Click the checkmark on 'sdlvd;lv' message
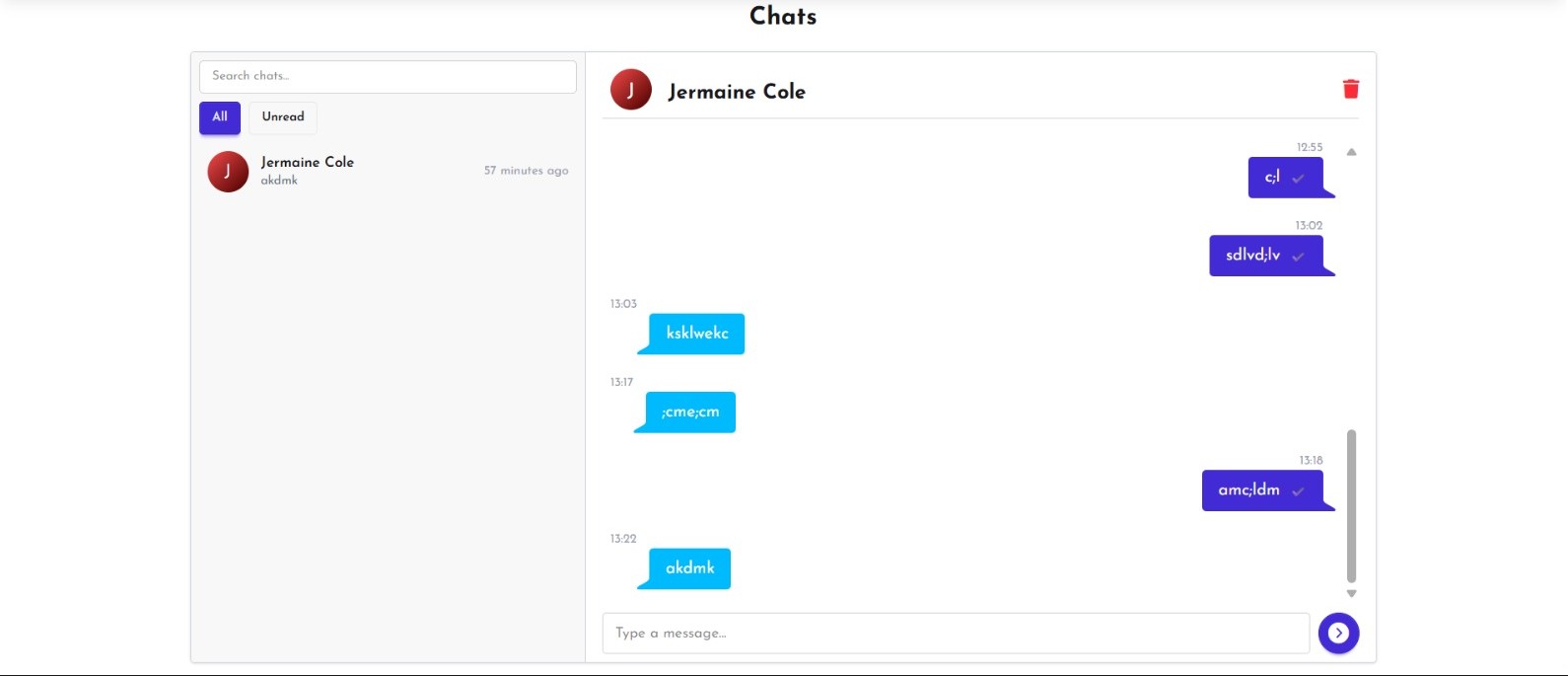The width and height of the screenshot is (1568, 676). 1298,257
